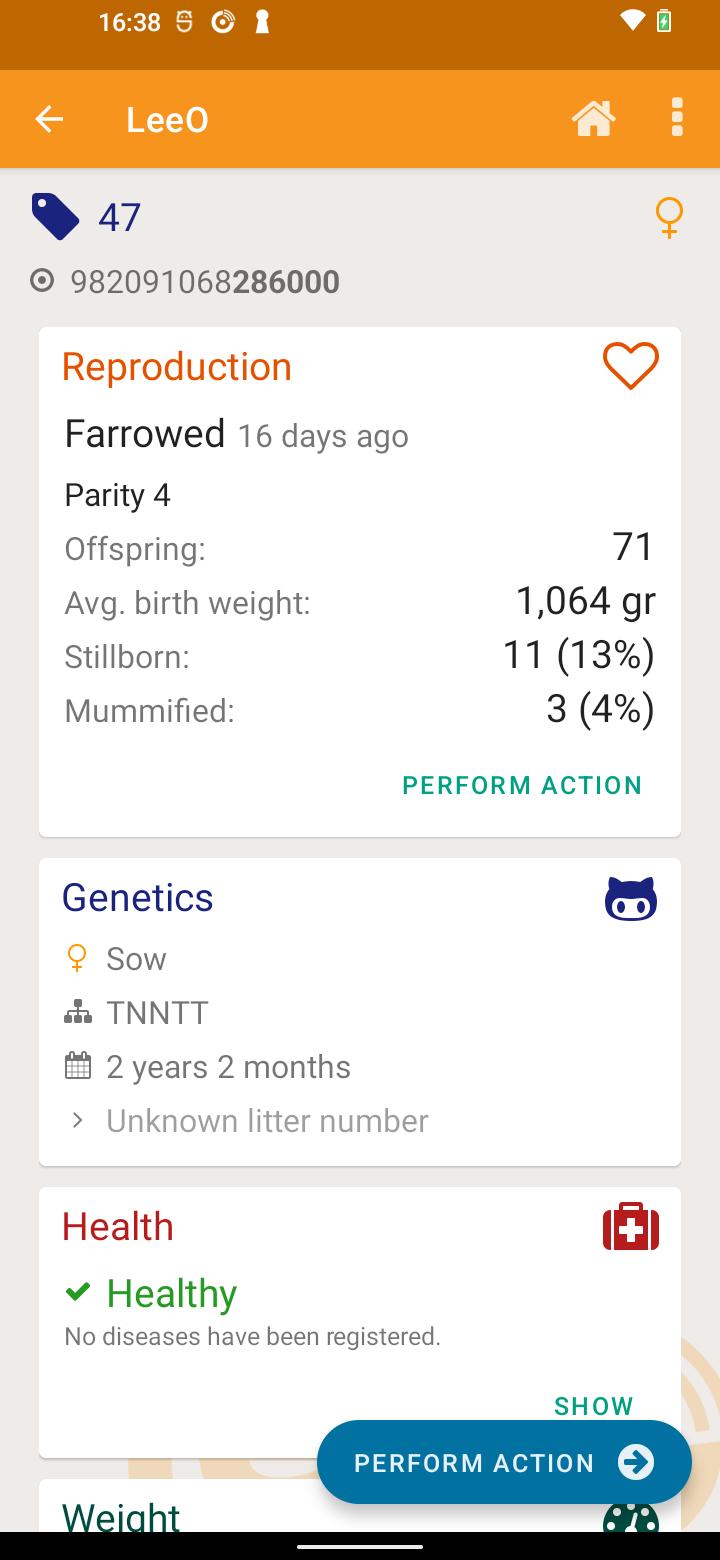
Task: Tap the Weight gauge icon
Action: pyautogui.click(x=631, y=1516)
